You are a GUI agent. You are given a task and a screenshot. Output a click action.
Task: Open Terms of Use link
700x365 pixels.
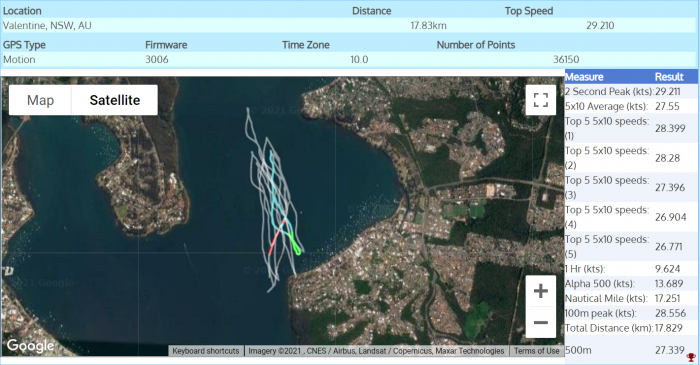[536, 351]
